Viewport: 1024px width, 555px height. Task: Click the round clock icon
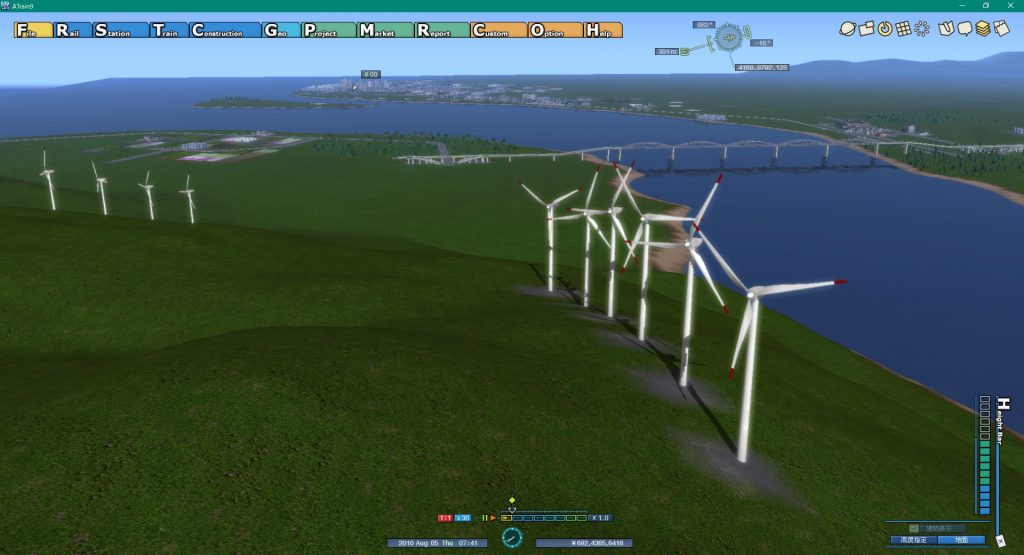[512, 537]
